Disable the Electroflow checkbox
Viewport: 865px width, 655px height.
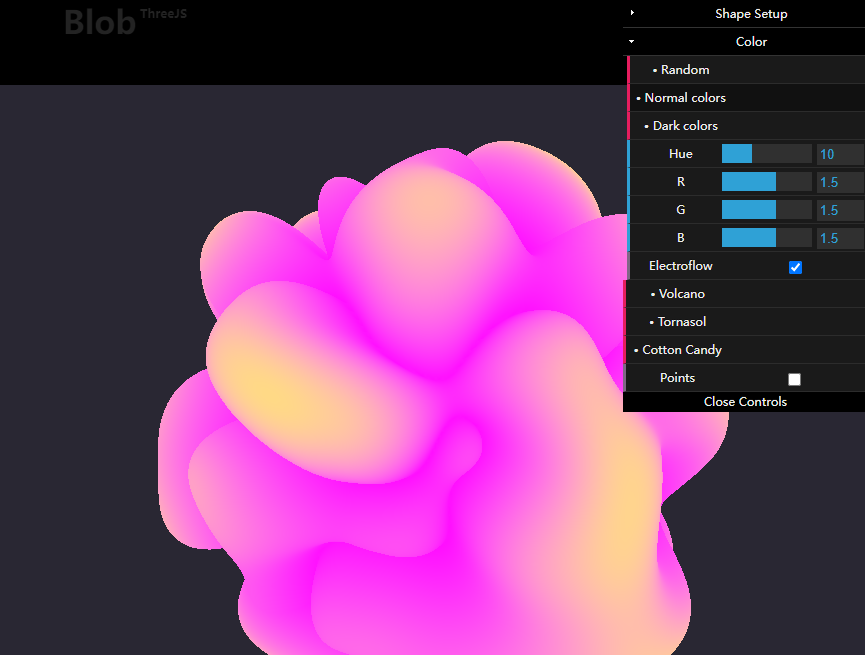pos(795,267)
